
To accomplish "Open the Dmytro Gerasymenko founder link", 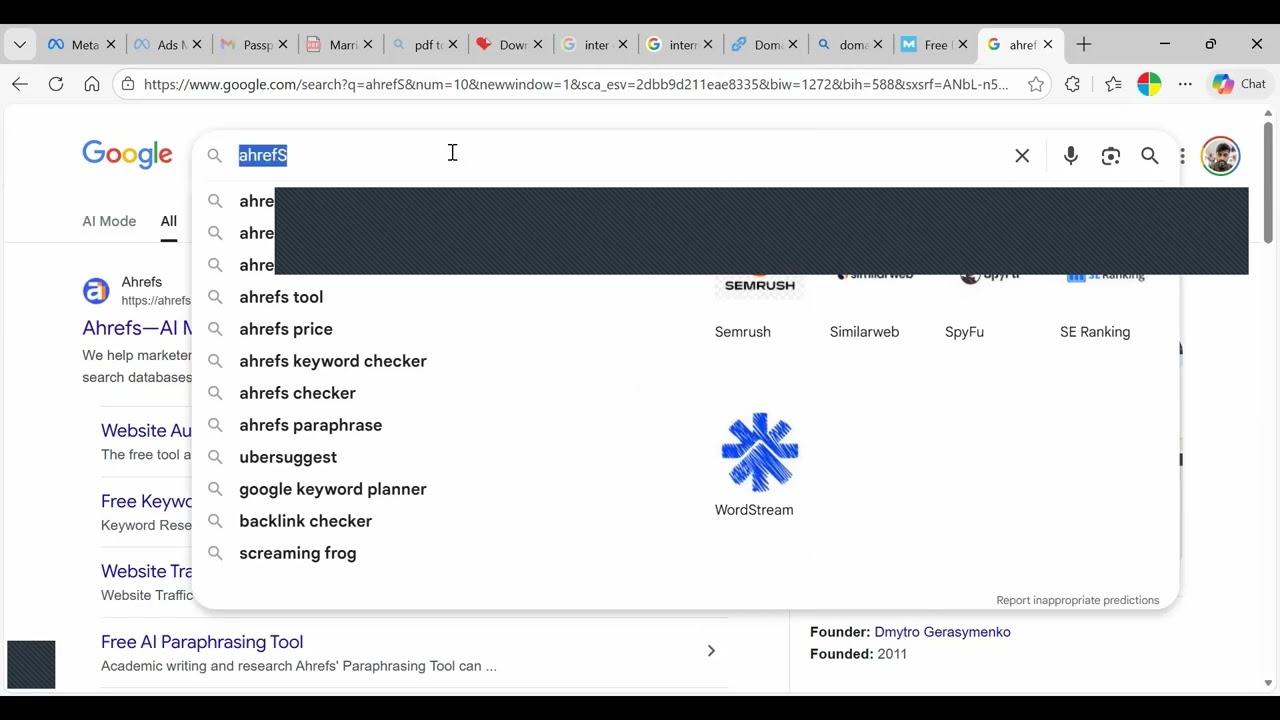I will click(942, 632).
